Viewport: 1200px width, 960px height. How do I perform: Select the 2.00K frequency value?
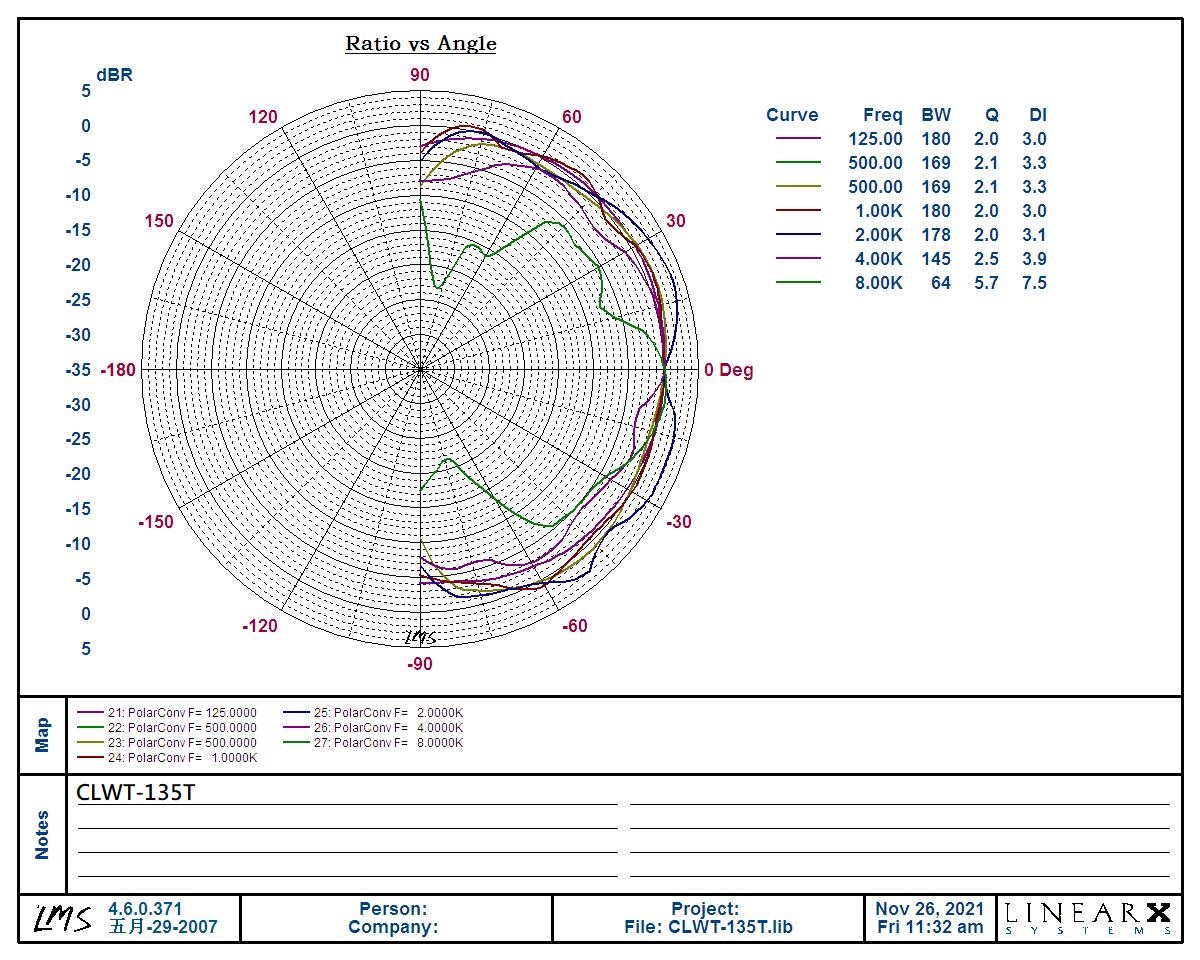pyautogui.click(x=877, y=235)
